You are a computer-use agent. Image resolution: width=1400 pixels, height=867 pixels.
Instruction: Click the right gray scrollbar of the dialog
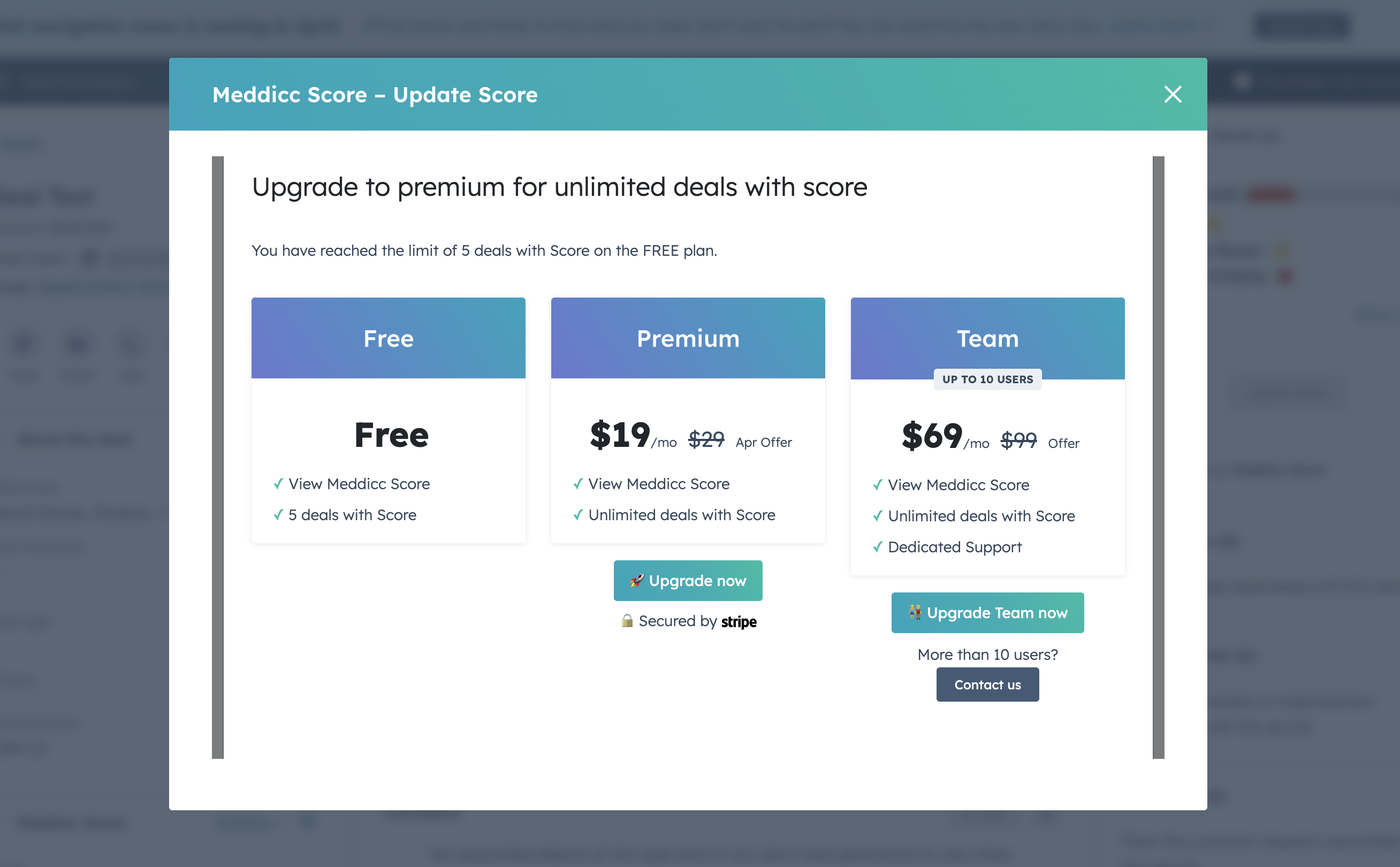click(1158, 458)
